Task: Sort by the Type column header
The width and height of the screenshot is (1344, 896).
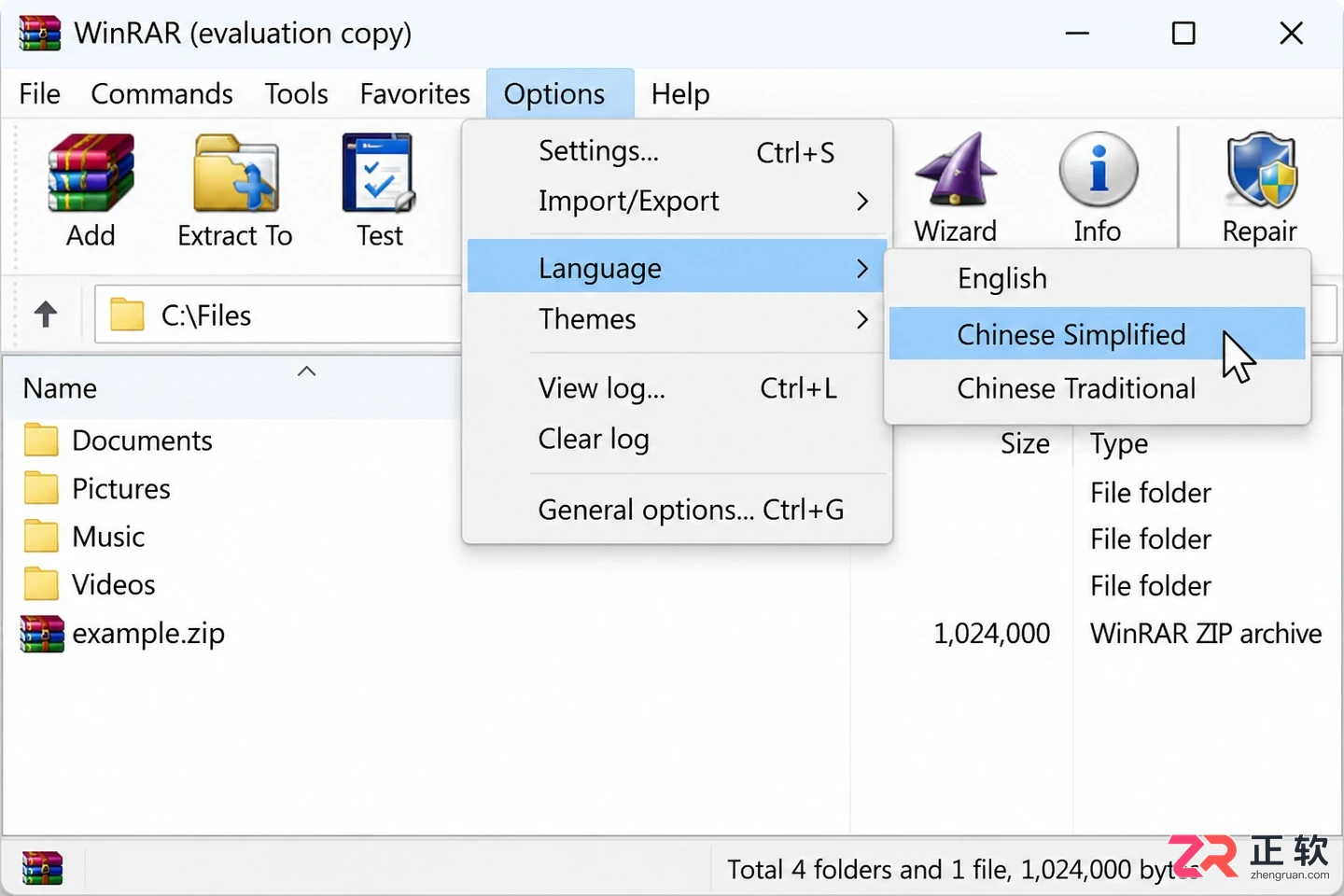Action: [1119, 444]
